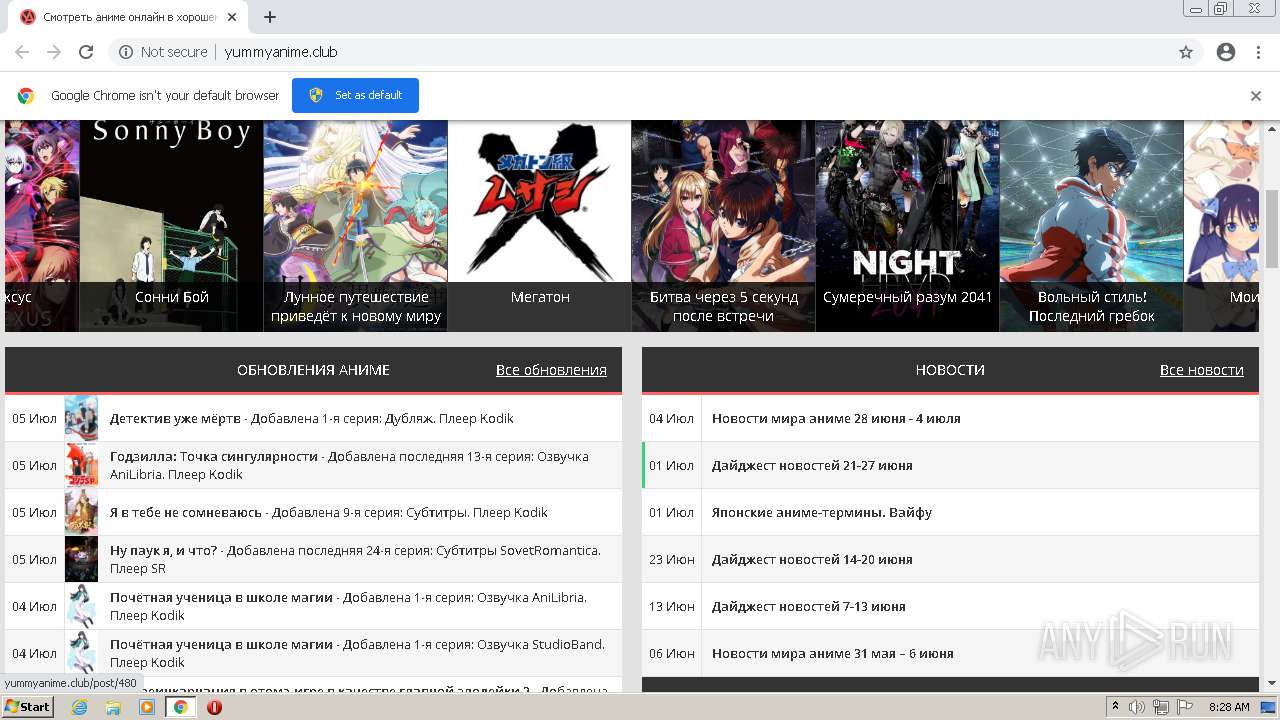Screen dimensions: 1280x720
Task: Open Лунное путешествие приведёт к новому миру poster
Action: pyautogui.click(x=355, y=226)
